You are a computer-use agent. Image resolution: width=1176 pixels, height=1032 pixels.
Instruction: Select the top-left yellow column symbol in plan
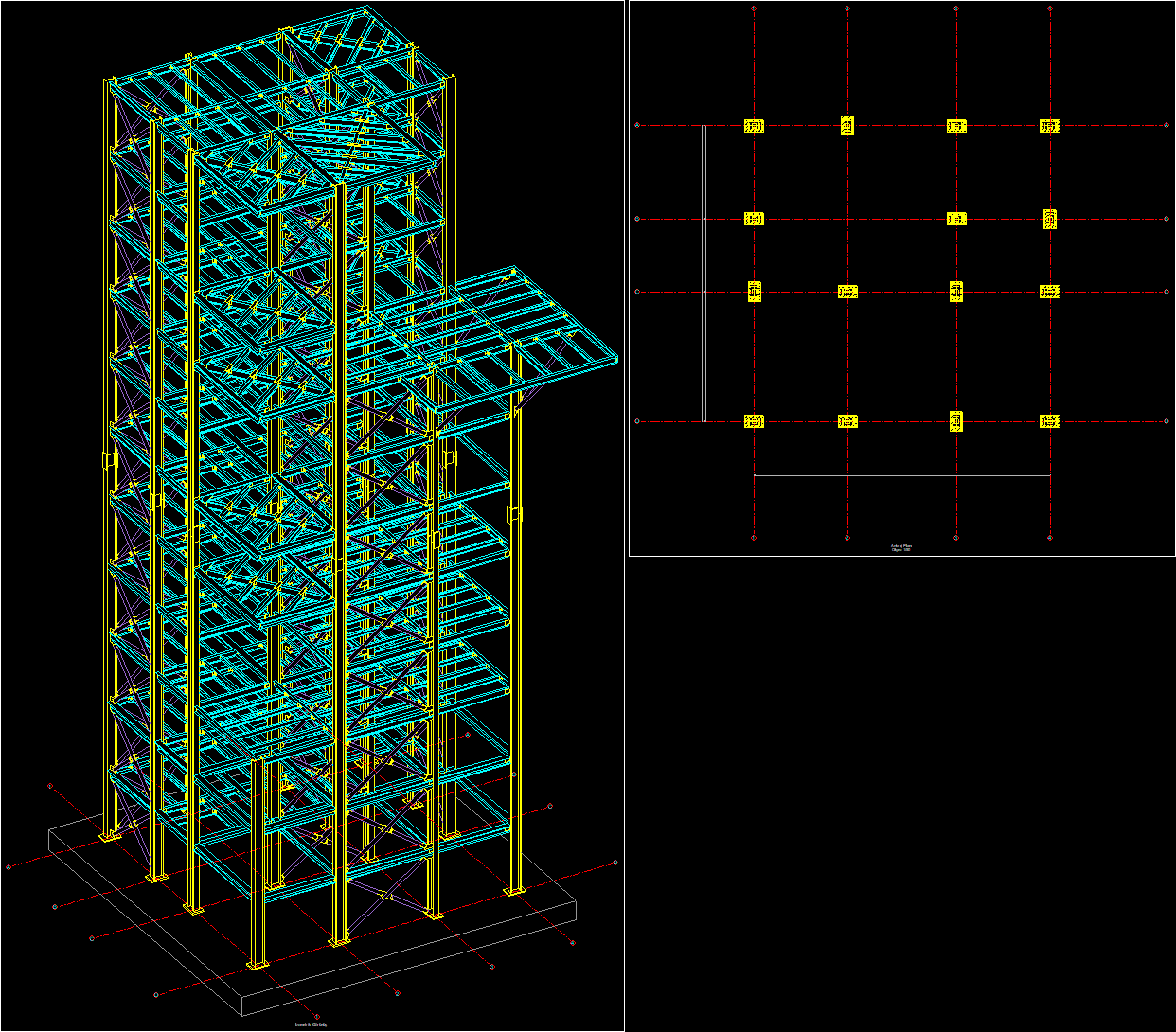click(x=753, y=124)
